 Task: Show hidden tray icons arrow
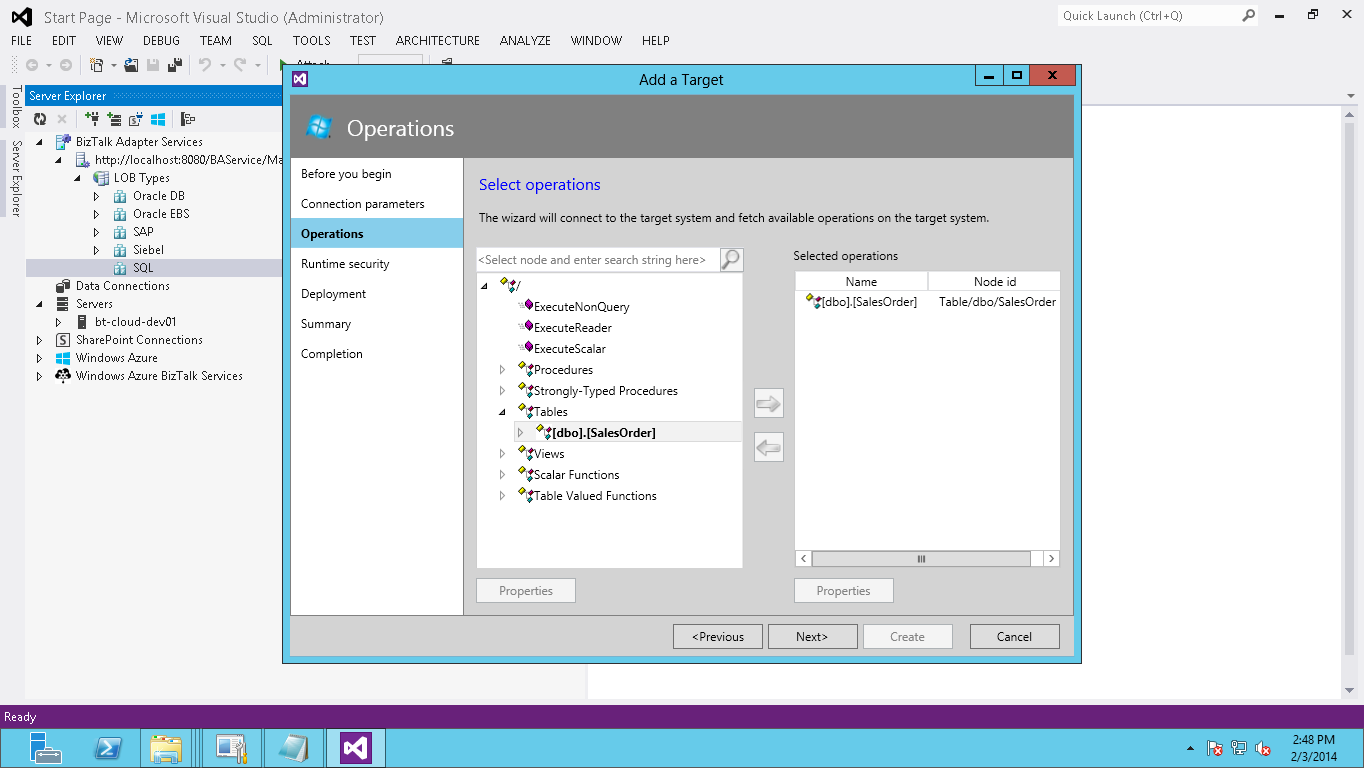tap(1190, 748)
